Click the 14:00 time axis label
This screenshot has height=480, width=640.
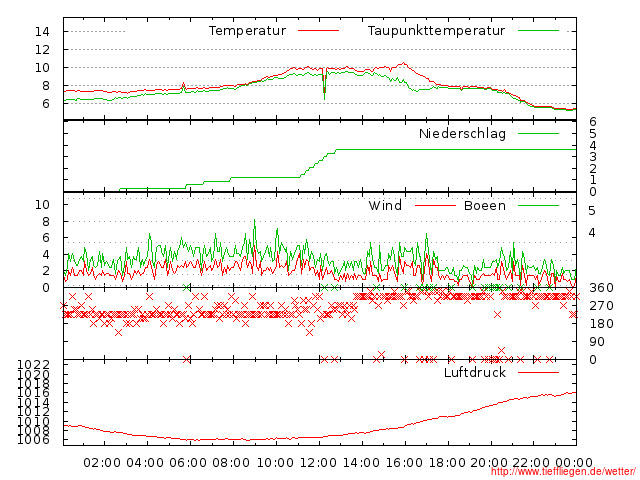tap(361, 463)
